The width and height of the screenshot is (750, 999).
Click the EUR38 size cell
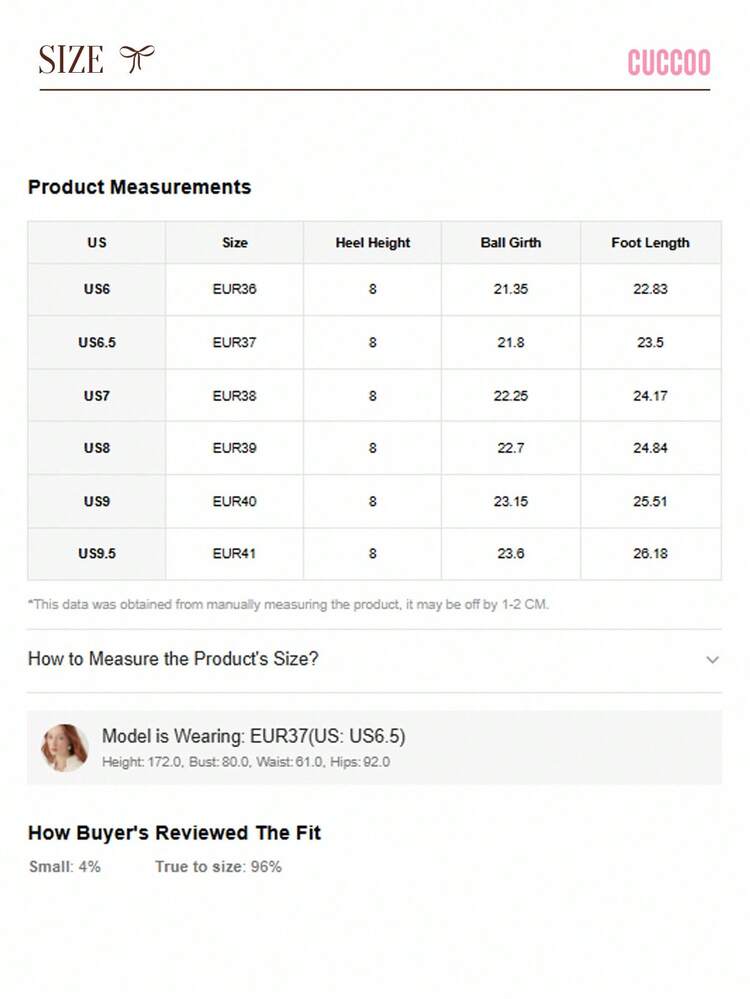point(234,396)
